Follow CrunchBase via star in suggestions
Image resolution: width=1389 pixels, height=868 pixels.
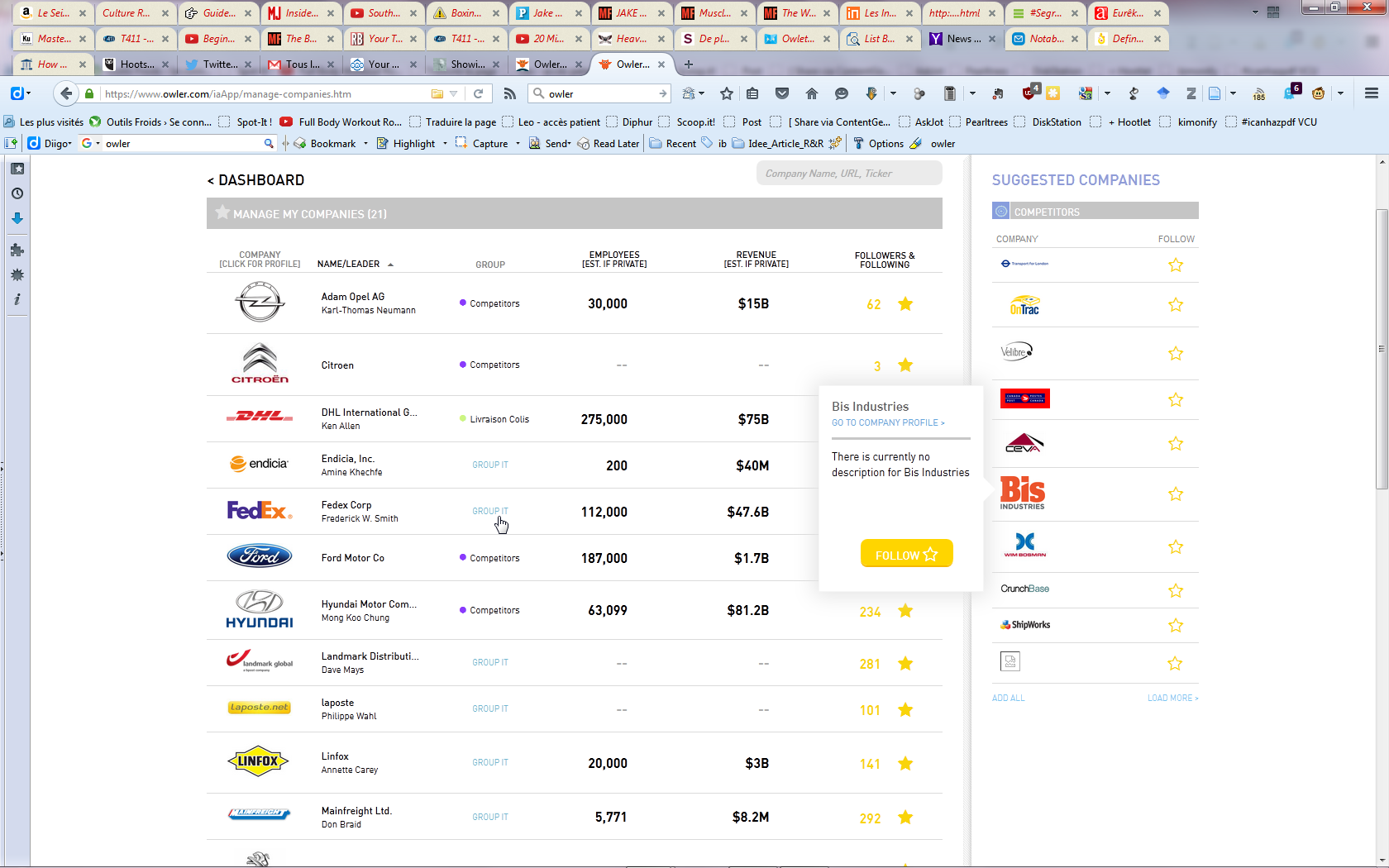[1175, 590]
